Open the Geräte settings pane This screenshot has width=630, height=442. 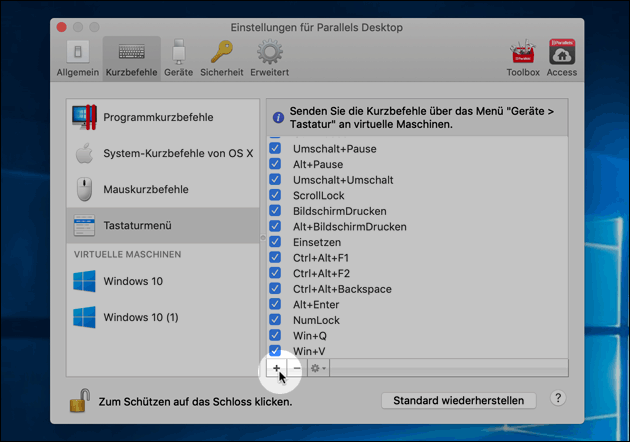point(178,58)
